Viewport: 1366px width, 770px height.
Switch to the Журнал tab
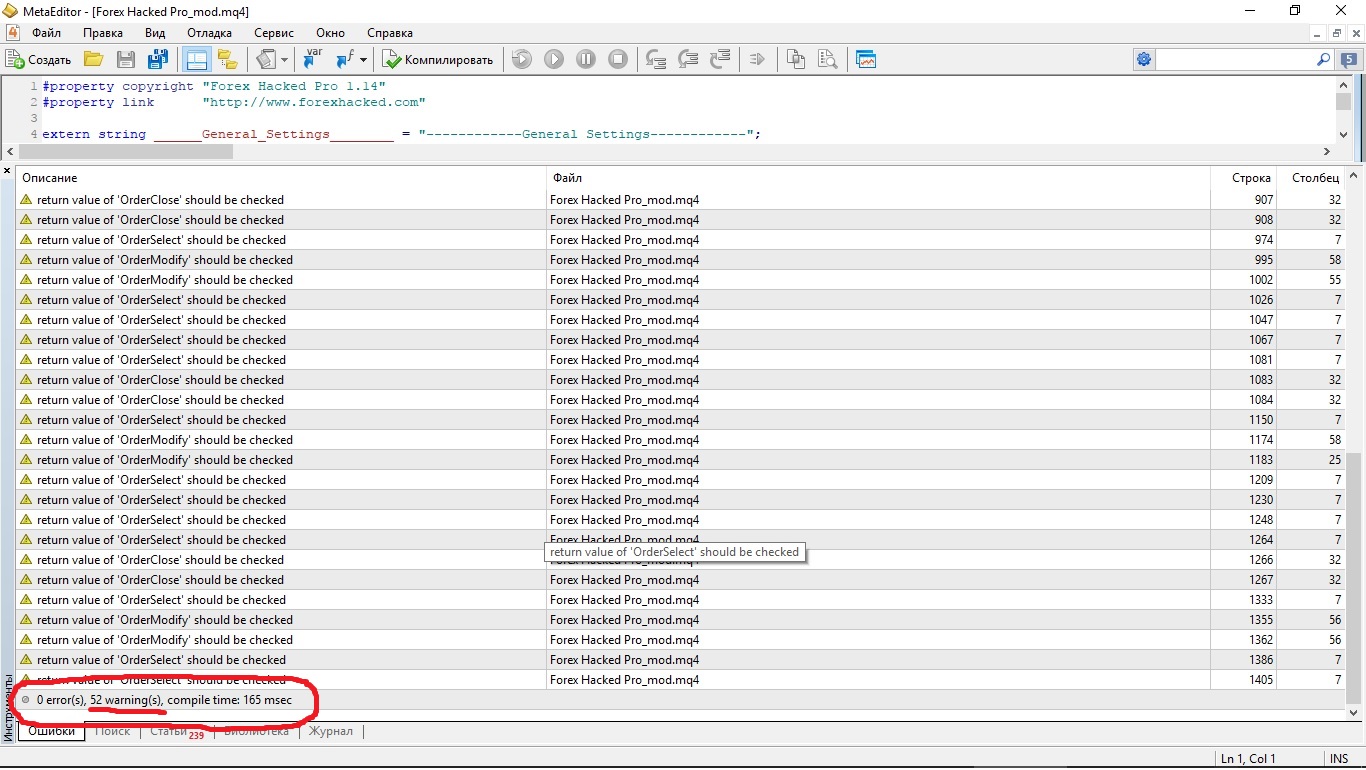point(330,731)
